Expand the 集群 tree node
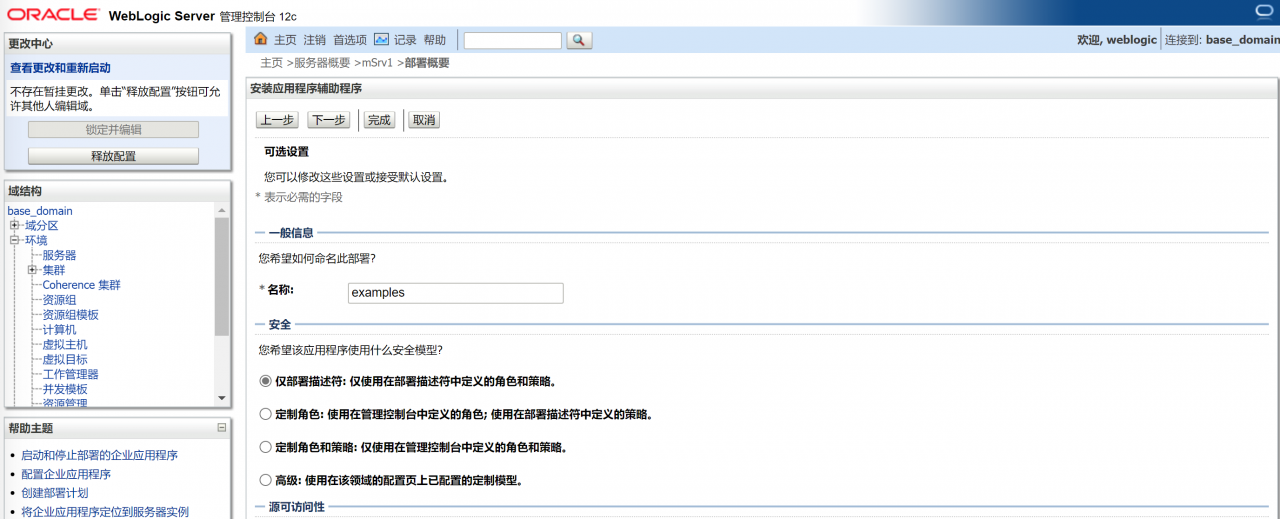Screen dimensions: 1280x519 [32, 270]
